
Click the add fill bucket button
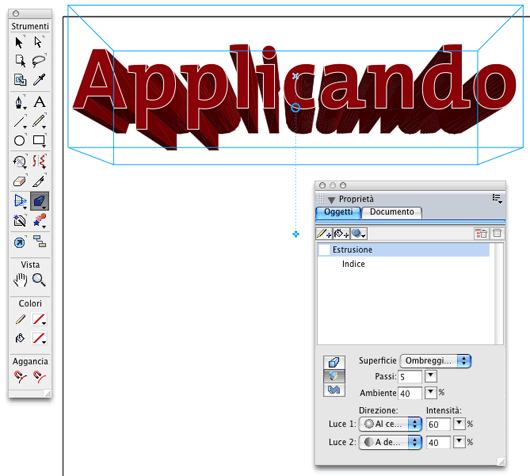pyautogui.click(x=341, y=234)
